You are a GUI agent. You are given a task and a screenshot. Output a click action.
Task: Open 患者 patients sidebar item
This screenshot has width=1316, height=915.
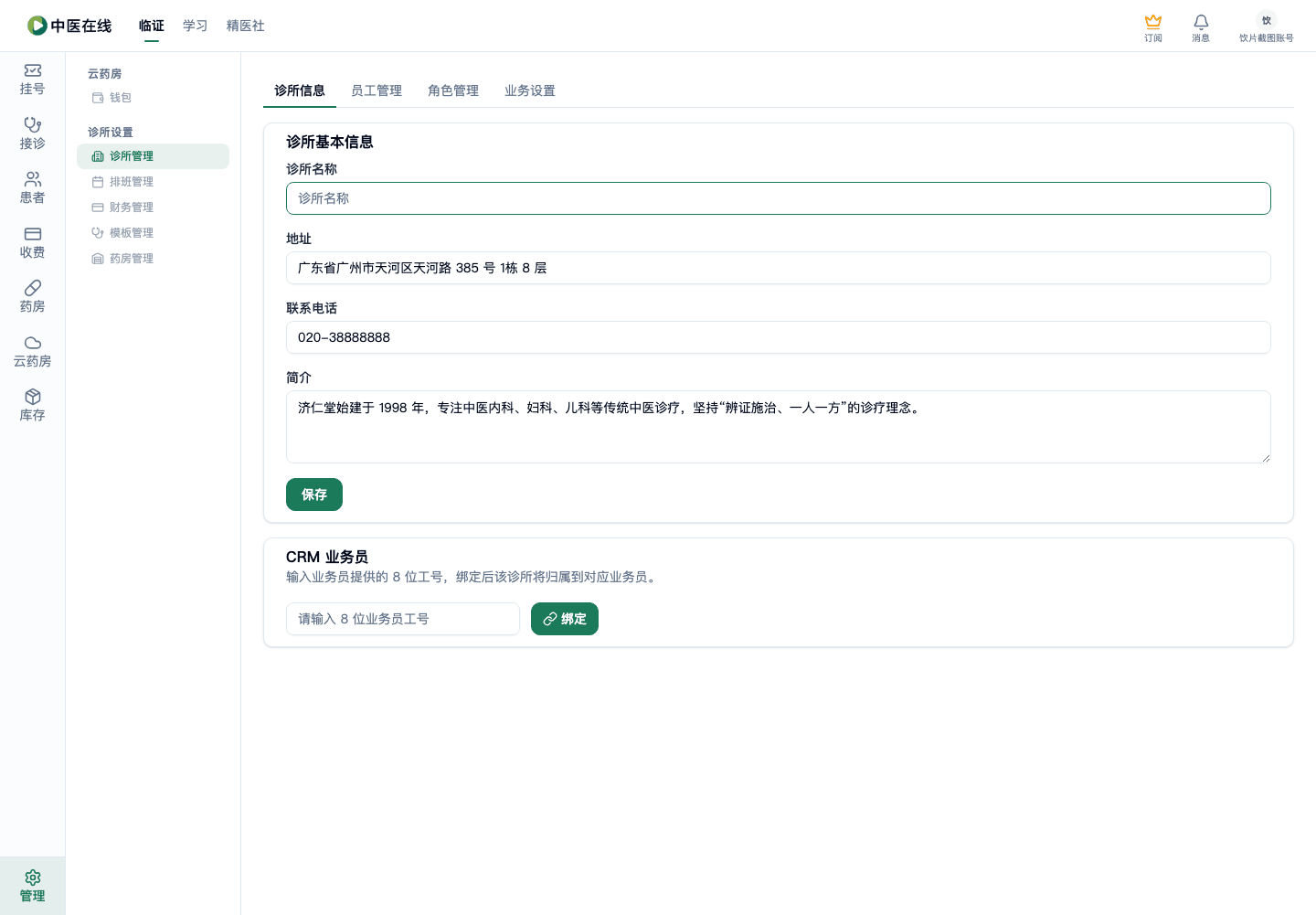33,188
